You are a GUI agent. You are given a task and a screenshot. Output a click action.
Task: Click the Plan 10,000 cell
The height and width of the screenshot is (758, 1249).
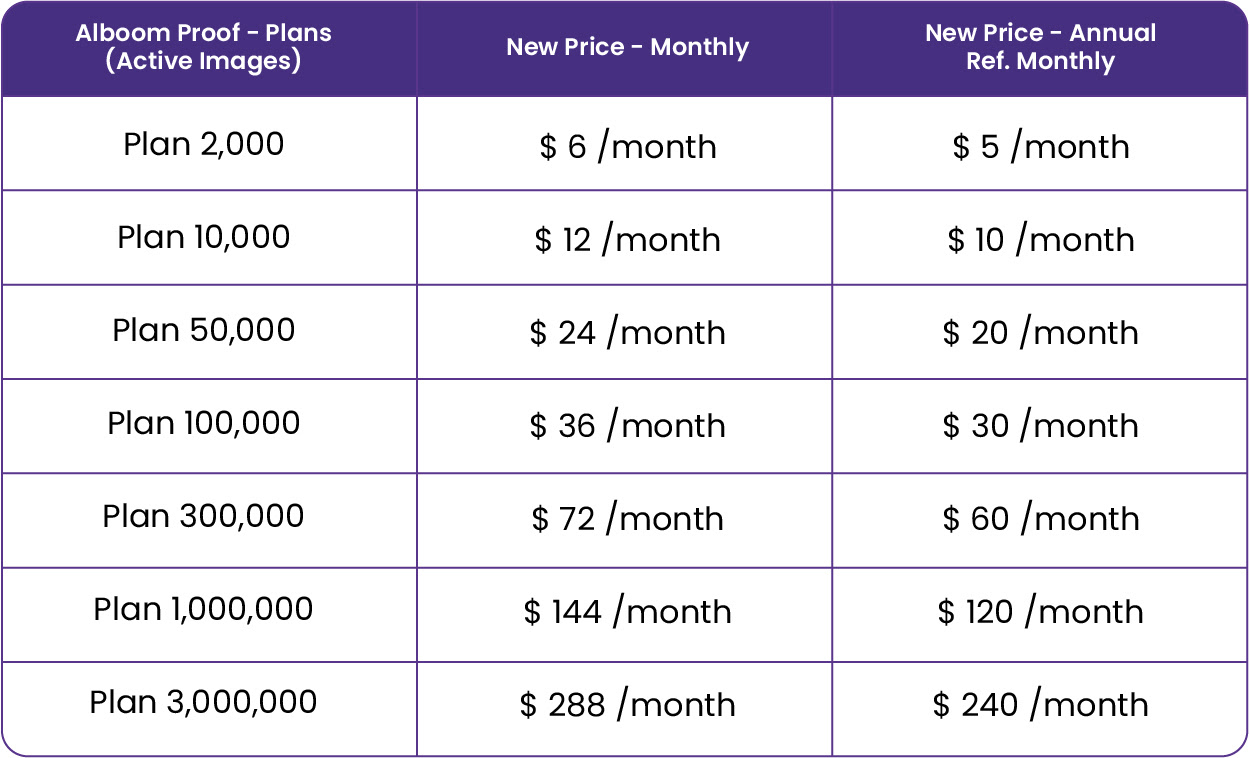[204, 237]
